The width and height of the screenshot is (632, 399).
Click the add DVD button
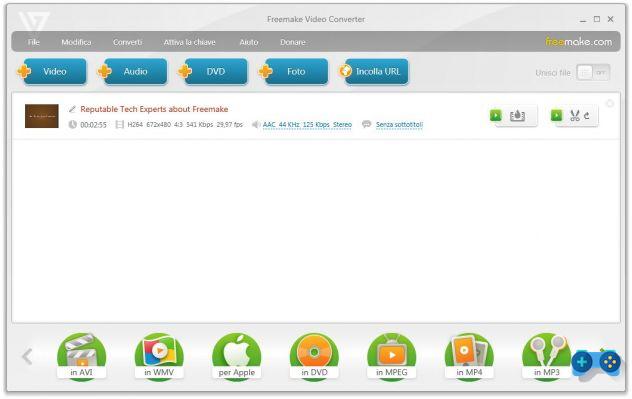pyautogui.click(x=213, y=71)
